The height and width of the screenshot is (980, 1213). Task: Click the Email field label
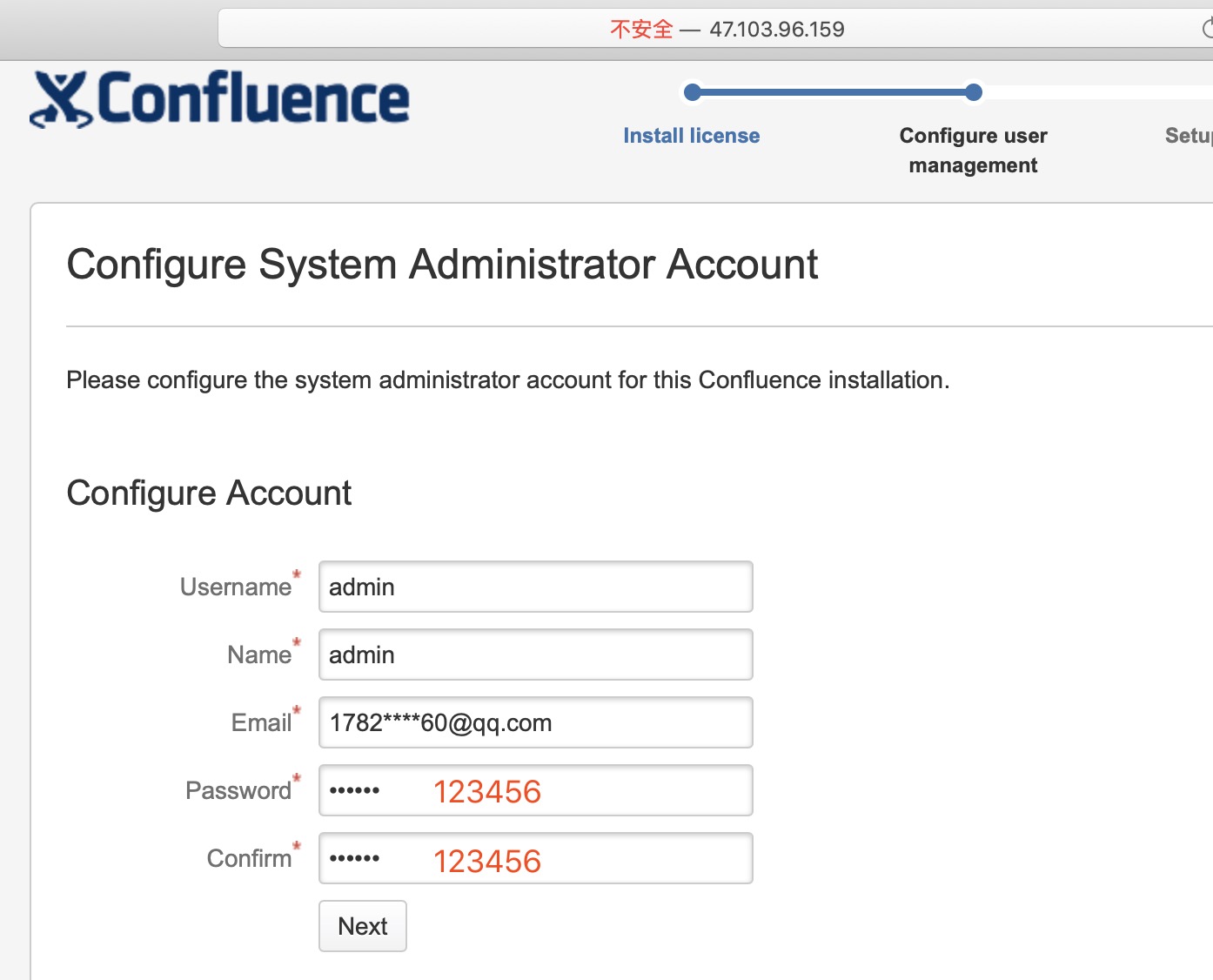pos(261,722)
